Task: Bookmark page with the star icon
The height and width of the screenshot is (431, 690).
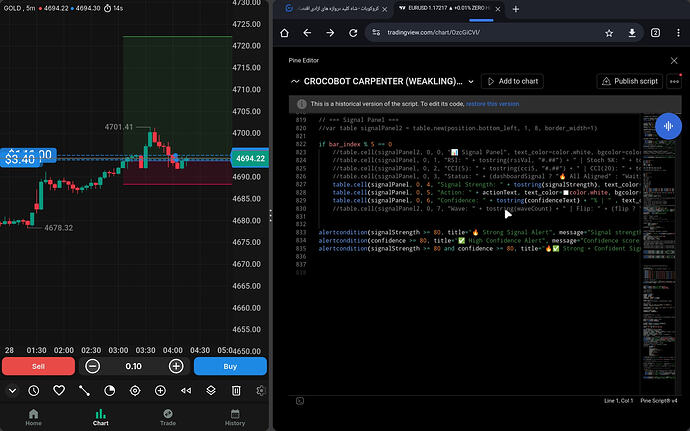Action: click(609, 33)
